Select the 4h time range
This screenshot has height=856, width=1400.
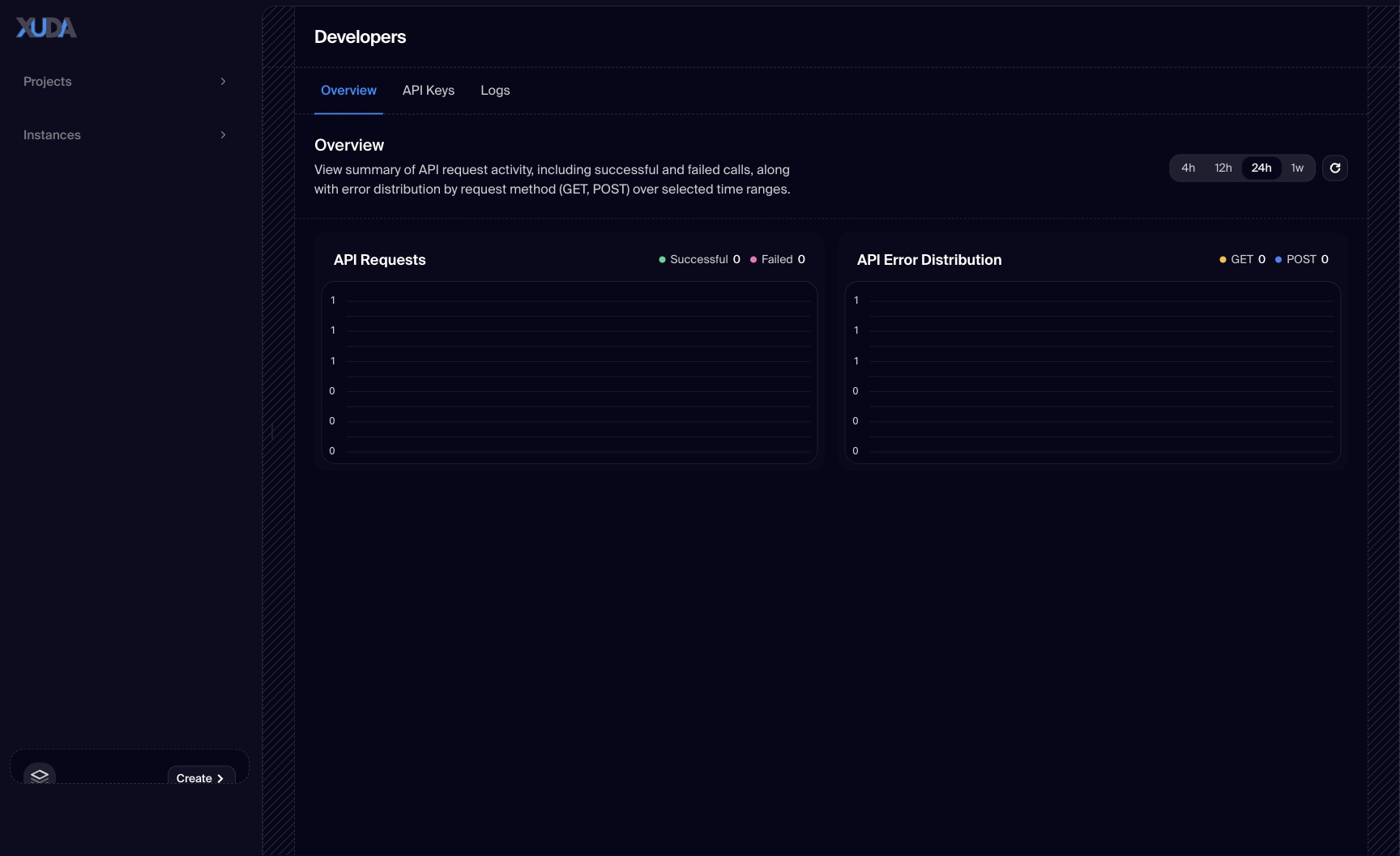(1188, 168)
